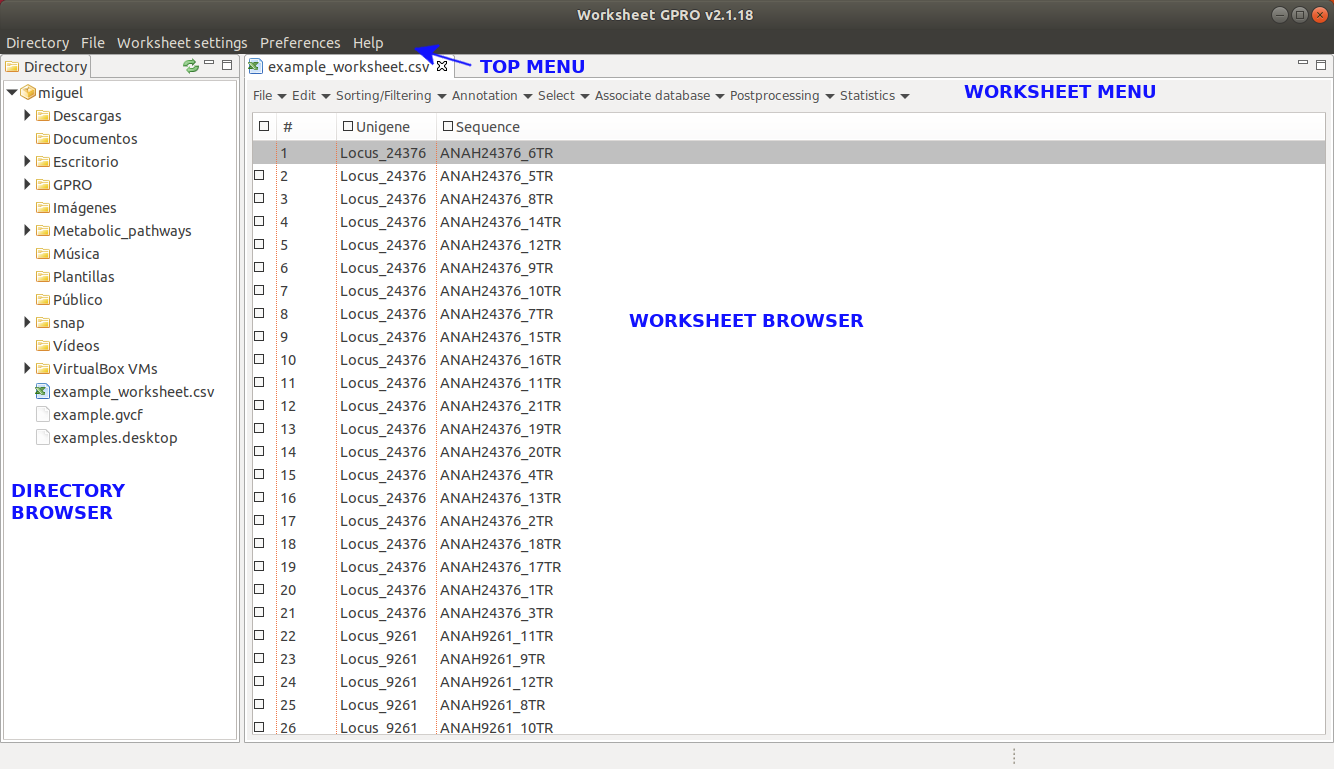Minimize the worksheet editor panel
This screenshot has width=1334, height=769.
click(x=1303, y=64)
